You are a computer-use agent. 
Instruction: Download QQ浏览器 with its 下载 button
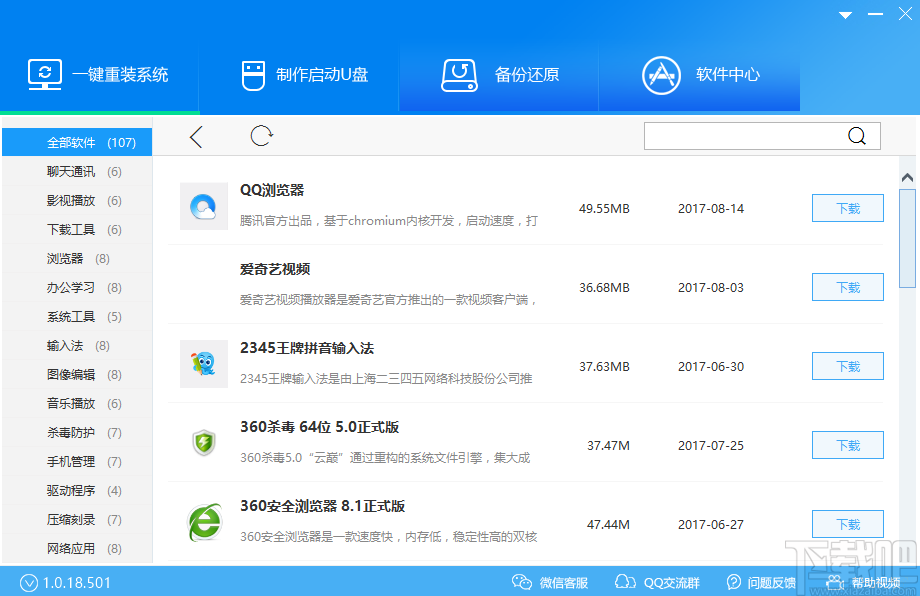847,208
